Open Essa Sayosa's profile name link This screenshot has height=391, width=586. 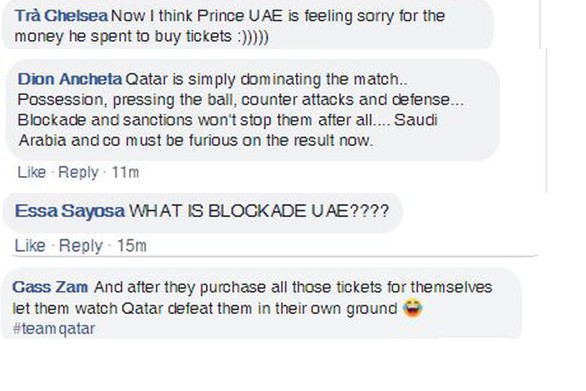tap(70, 211)
